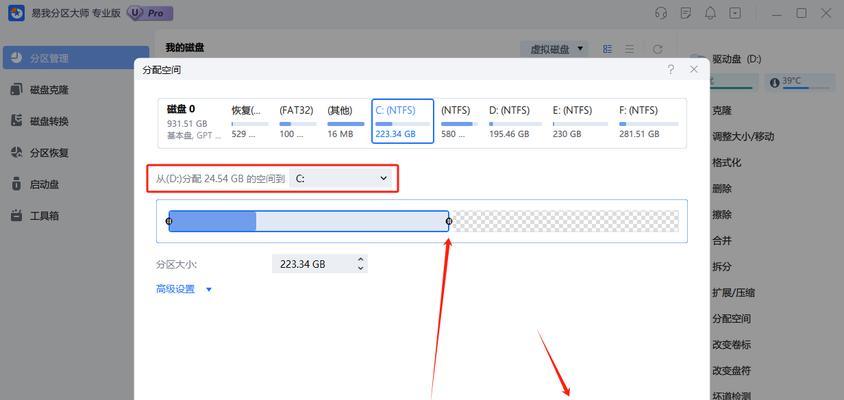The image size is (844, 400).
Task: Click 扩展/压缩 in the right panel
Action: 734,293
